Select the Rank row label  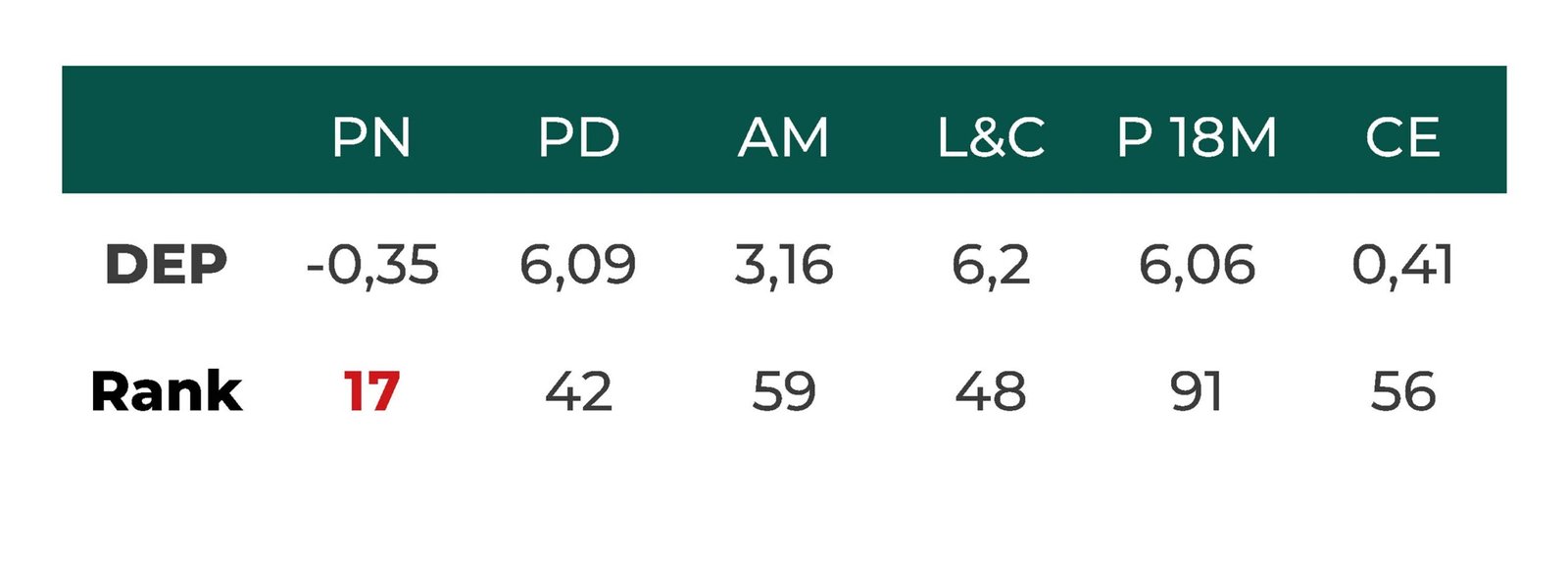point(166,391)
